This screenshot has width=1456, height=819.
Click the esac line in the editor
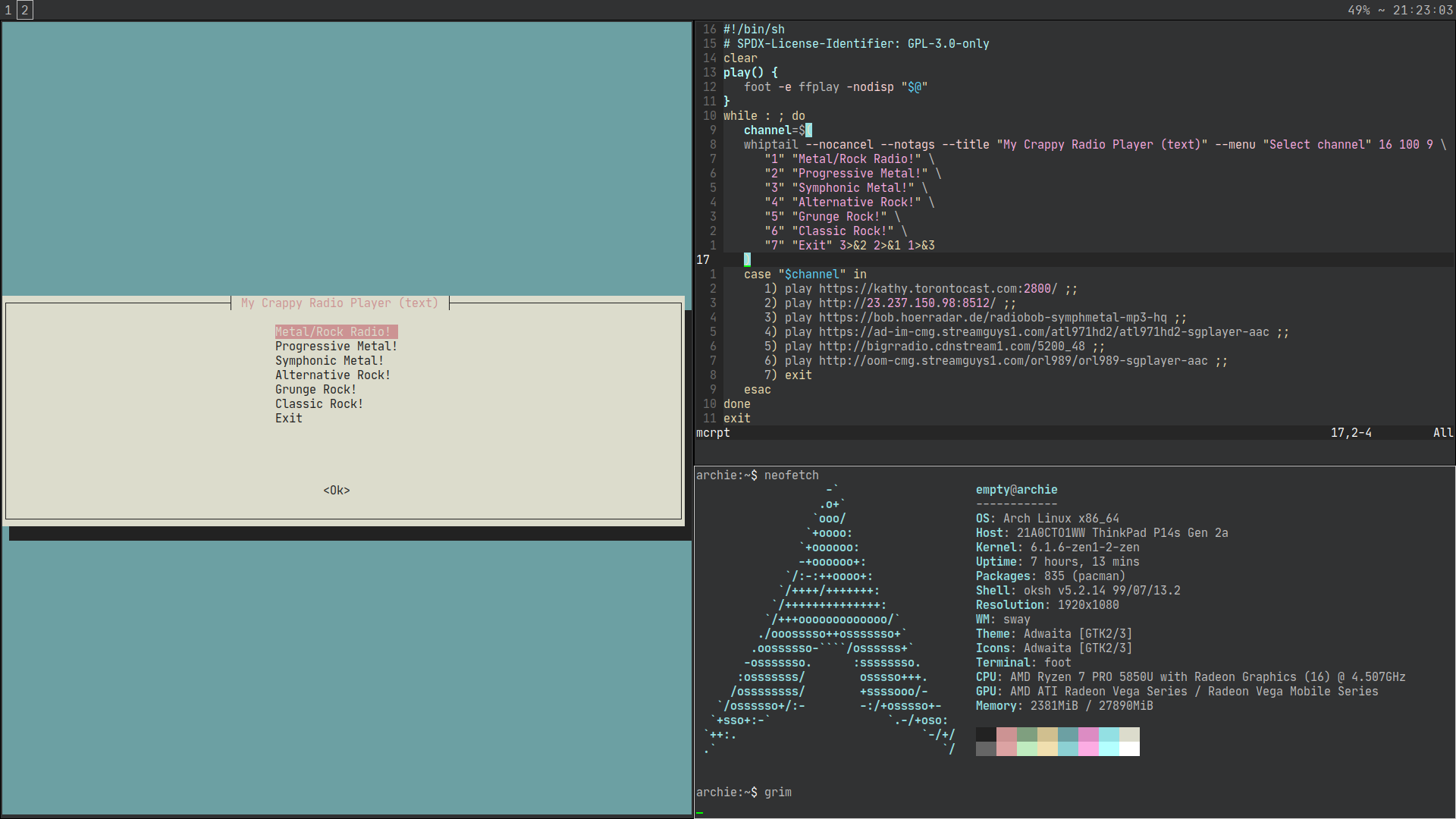pyautogui.click(x=757, y=390)
